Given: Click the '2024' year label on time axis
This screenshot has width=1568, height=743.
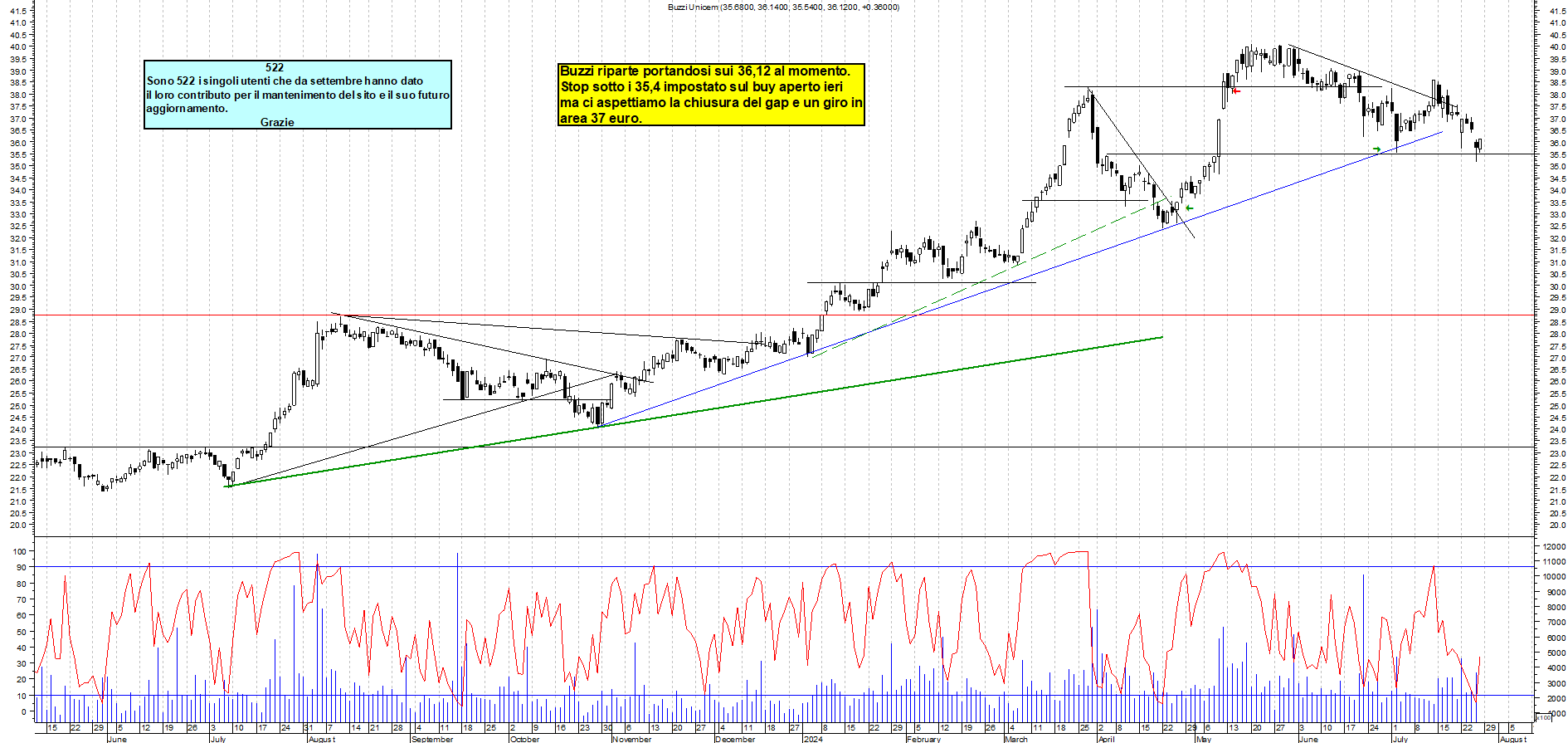Looking at the screenshot, I should pyautogui.click(x=813, y=739).
